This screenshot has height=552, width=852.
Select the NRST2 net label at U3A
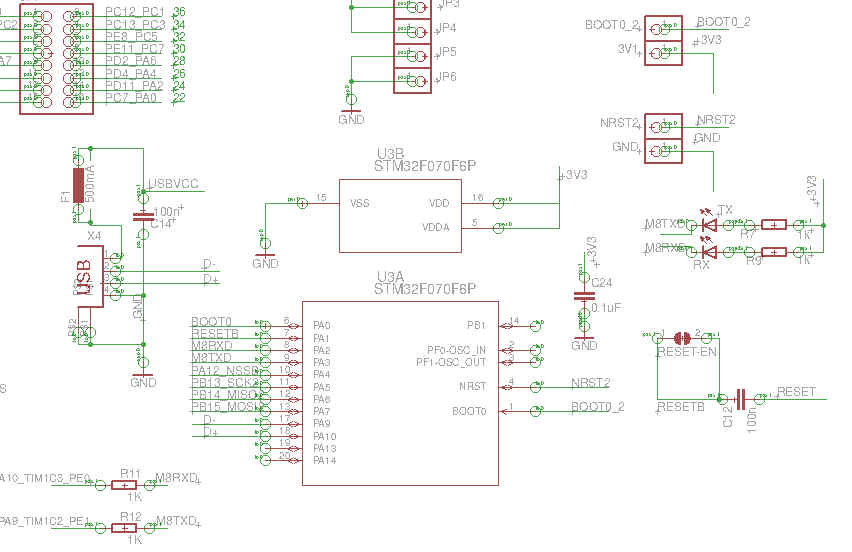click(590, 382)
